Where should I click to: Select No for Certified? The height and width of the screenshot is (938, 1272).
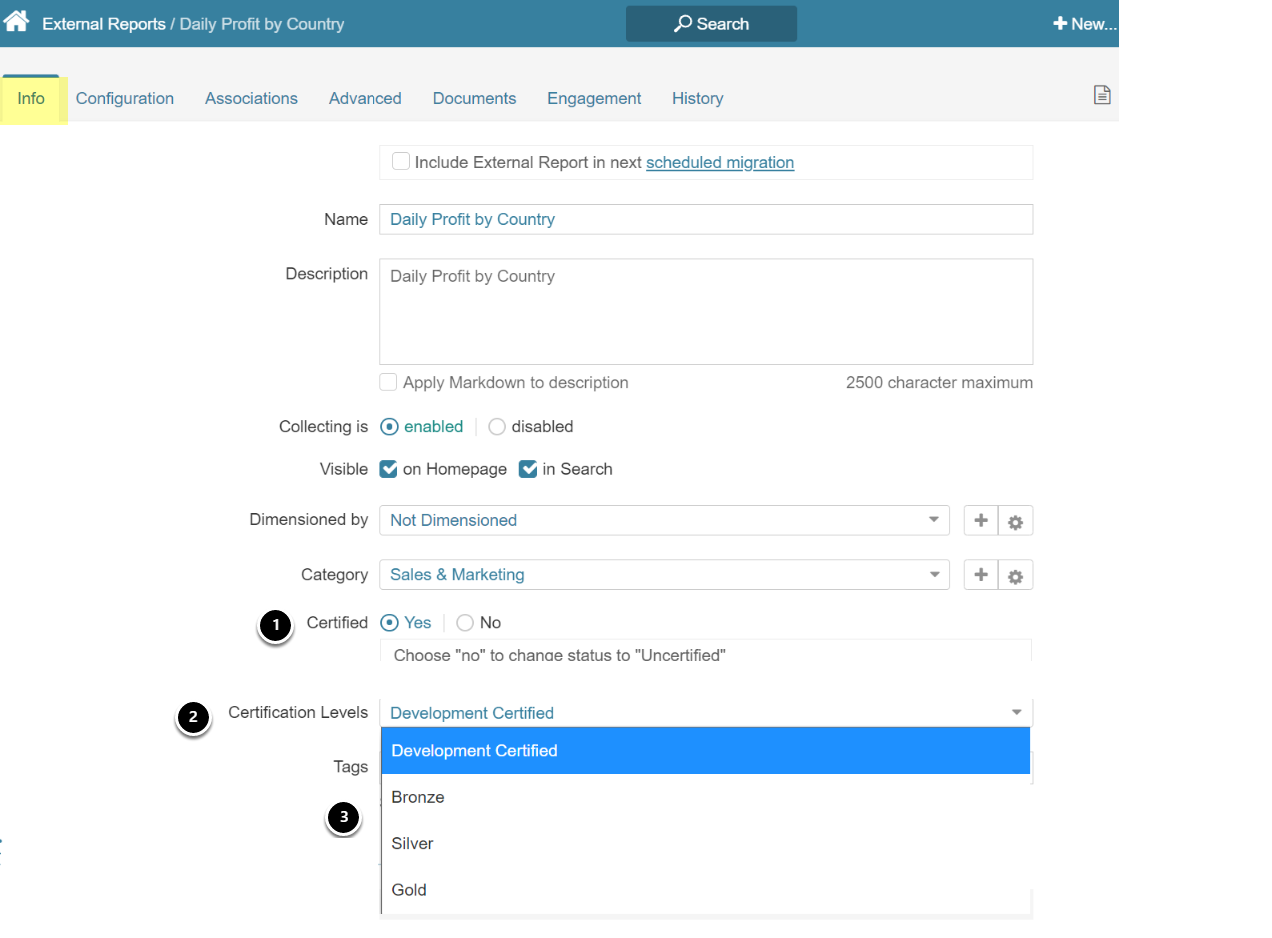(x=465, y=623)
